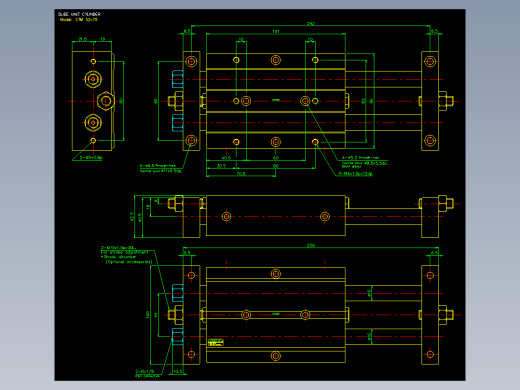Select the 141 body length dimension
520x390 pixels.
(x=276, y=32)
